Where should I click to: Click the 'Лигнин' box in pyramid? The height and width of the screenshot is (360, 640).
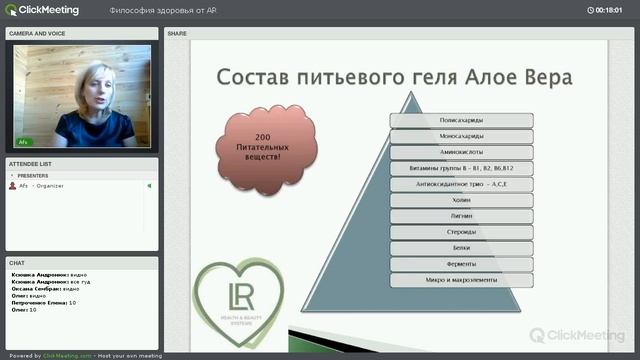coord(462,216)
